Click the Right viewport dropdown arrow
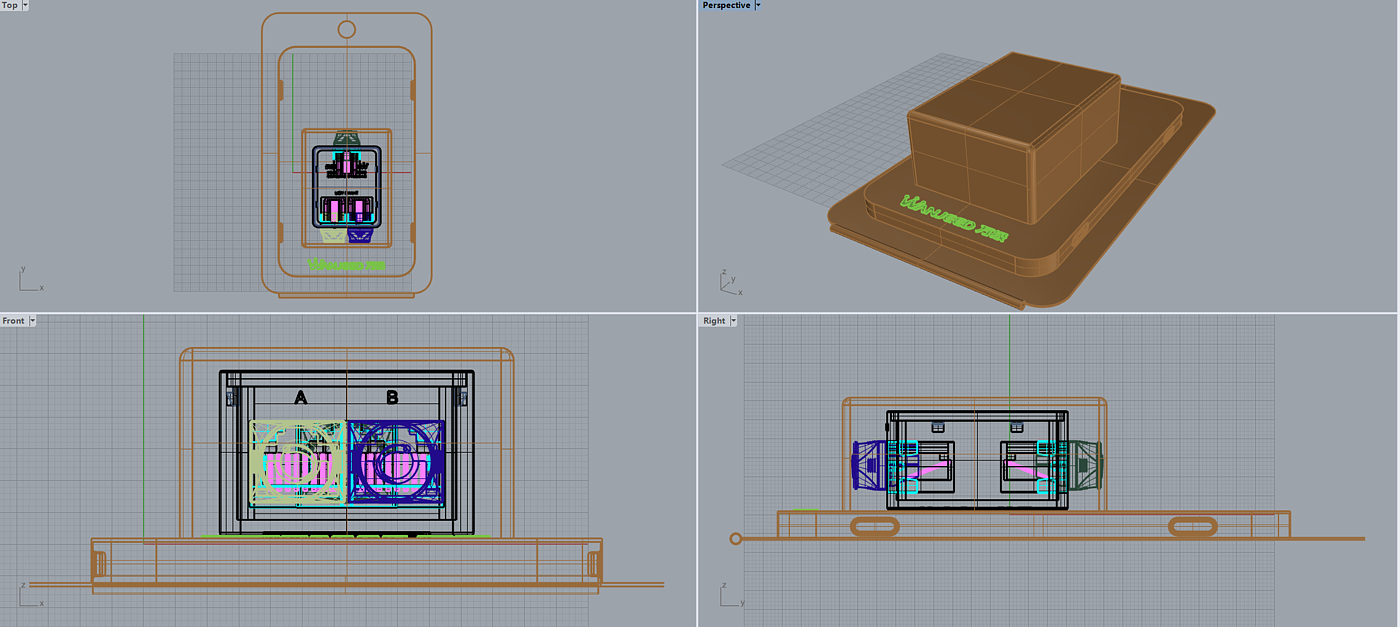 tap(733, 321)
